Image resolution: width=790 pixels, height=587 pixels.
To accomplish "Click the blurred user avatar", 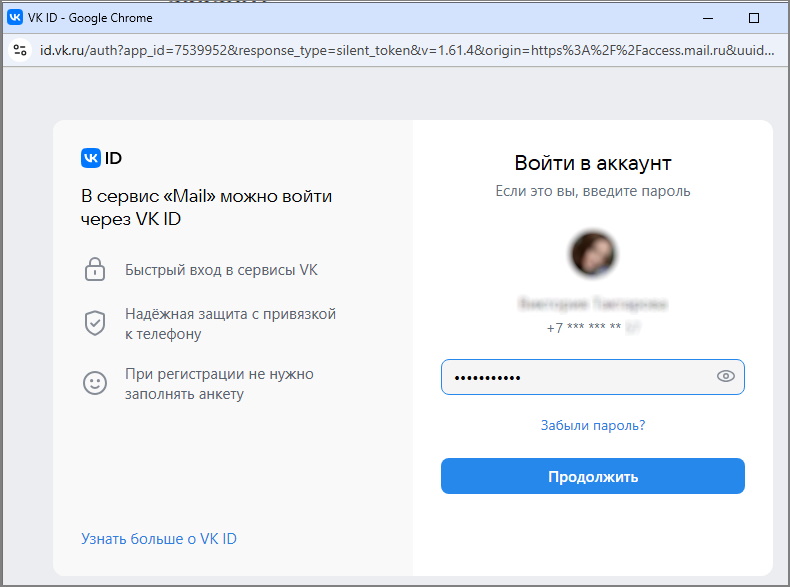I will [592, 254].
